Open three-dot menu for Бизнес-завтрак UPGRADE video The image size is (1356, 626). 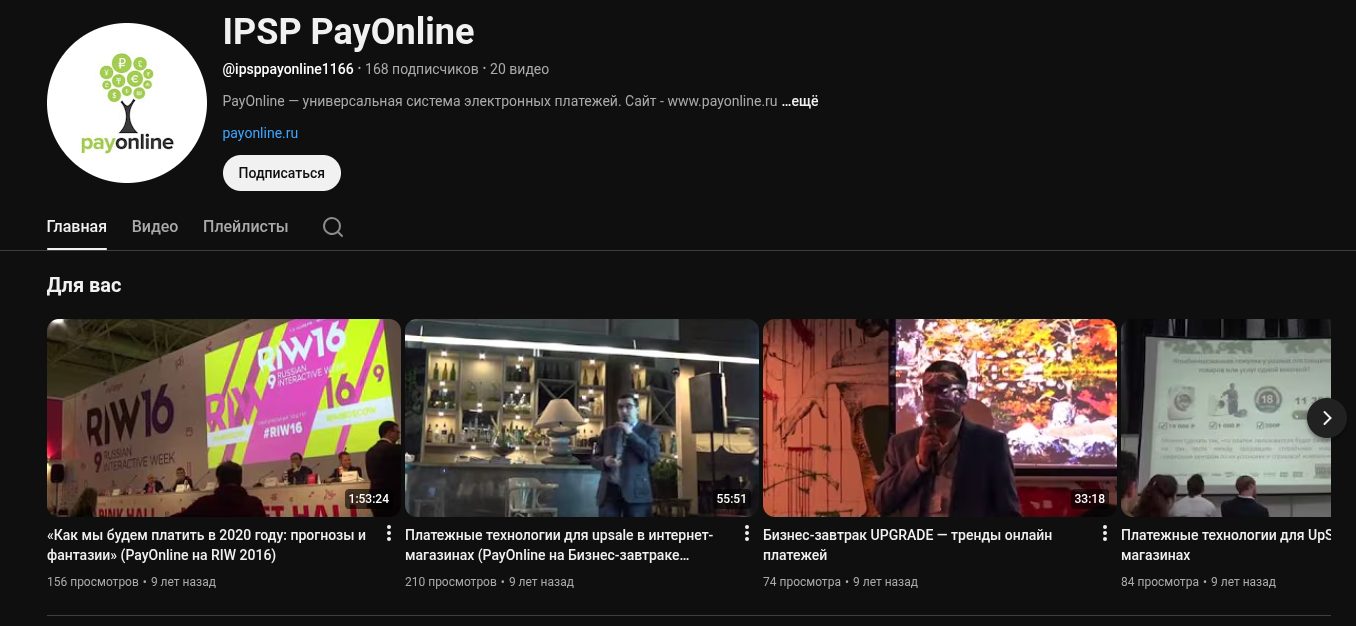click(1105, 534)
